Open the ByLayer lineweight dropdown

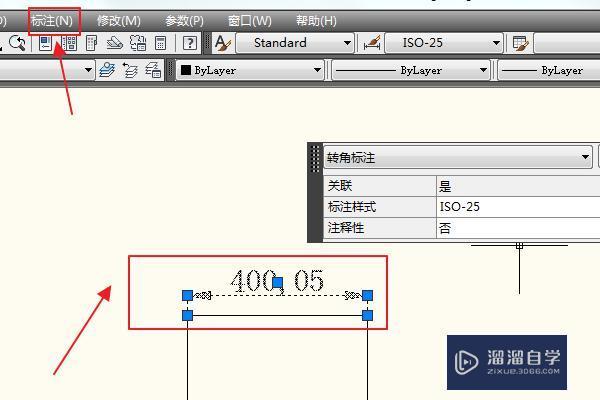[549, 70]
